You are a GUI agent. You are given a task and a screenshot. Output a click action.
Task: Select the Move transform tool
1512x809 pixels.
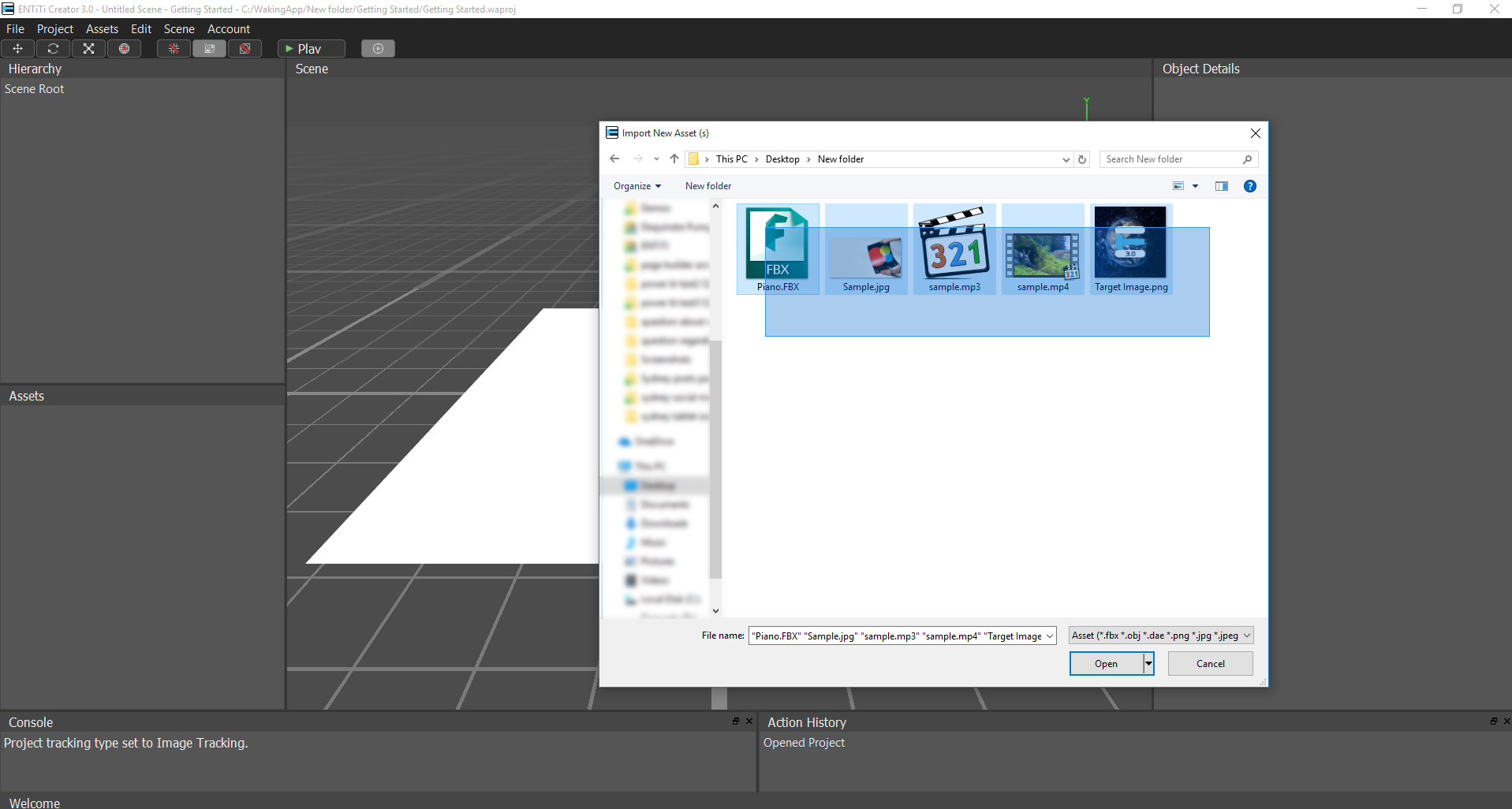[18, 49]
